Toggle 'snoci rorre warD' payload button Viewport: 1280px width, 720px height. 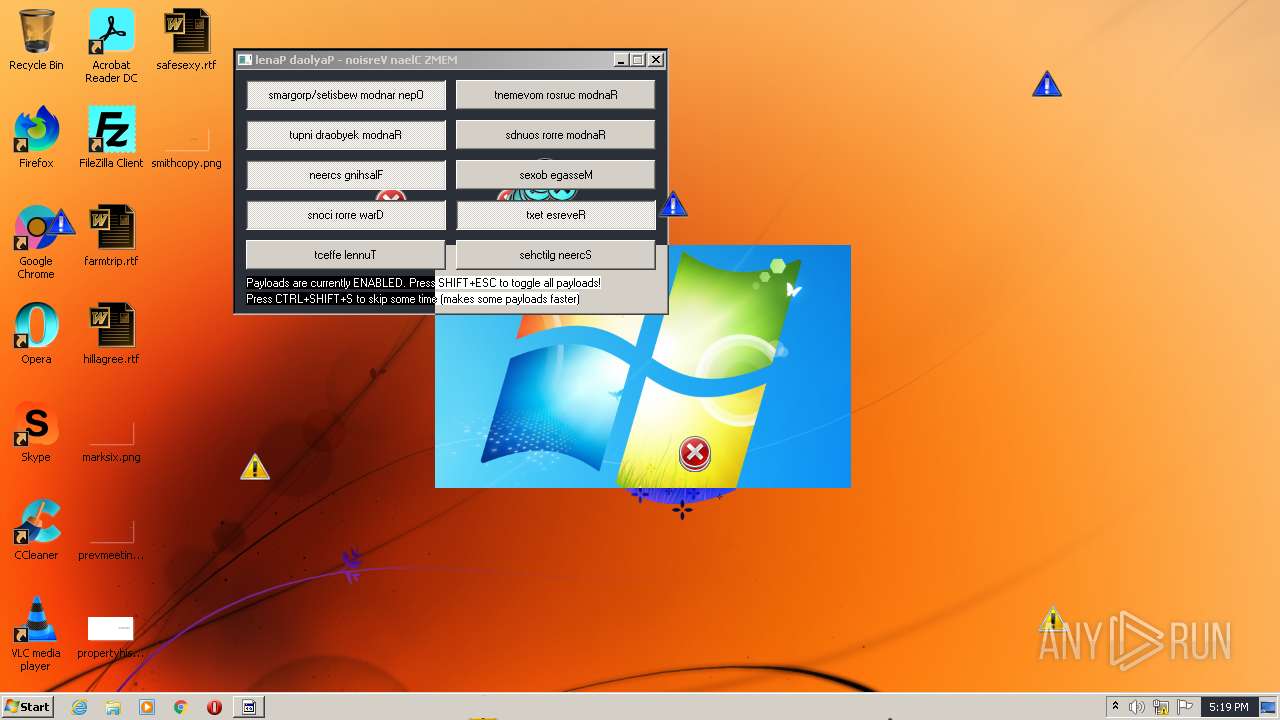(x=346, y=215)
